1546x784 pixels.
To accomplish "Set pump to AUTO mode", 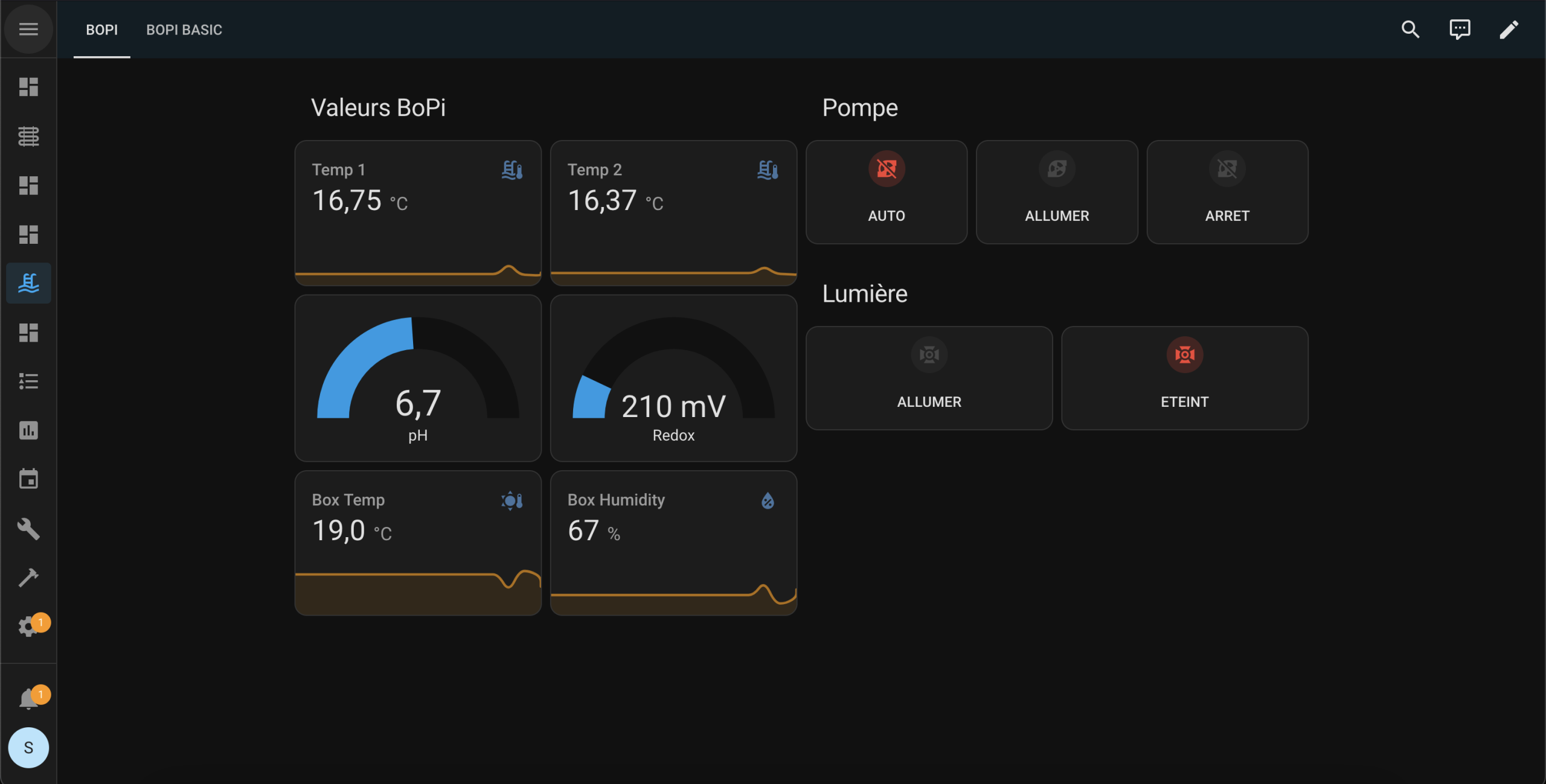I will click(886, 192).
